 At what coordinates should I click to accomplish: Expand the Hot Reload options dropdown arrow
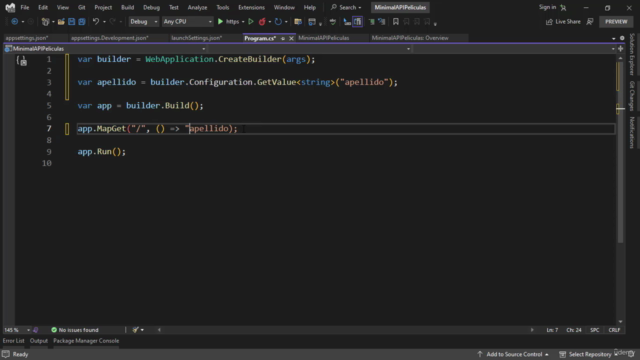click(270, 22)
